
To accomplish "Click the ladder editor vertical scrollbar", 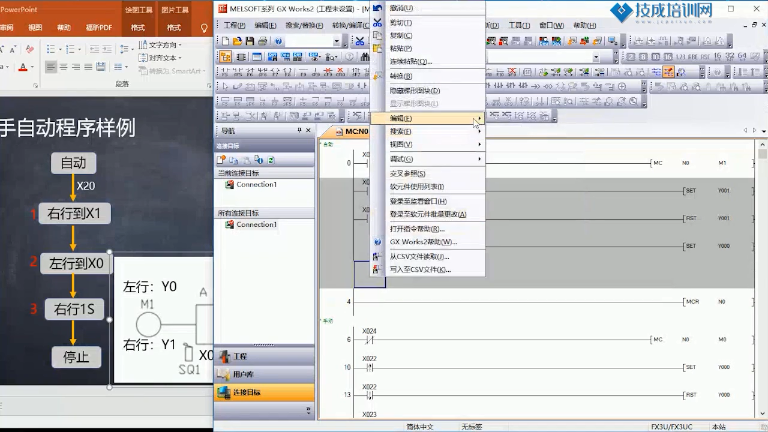I will pyautogui.click(x=762, y=278).
